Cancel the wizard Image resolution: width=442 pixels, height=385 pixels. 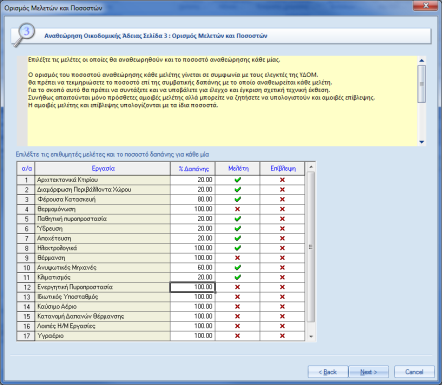414,372
